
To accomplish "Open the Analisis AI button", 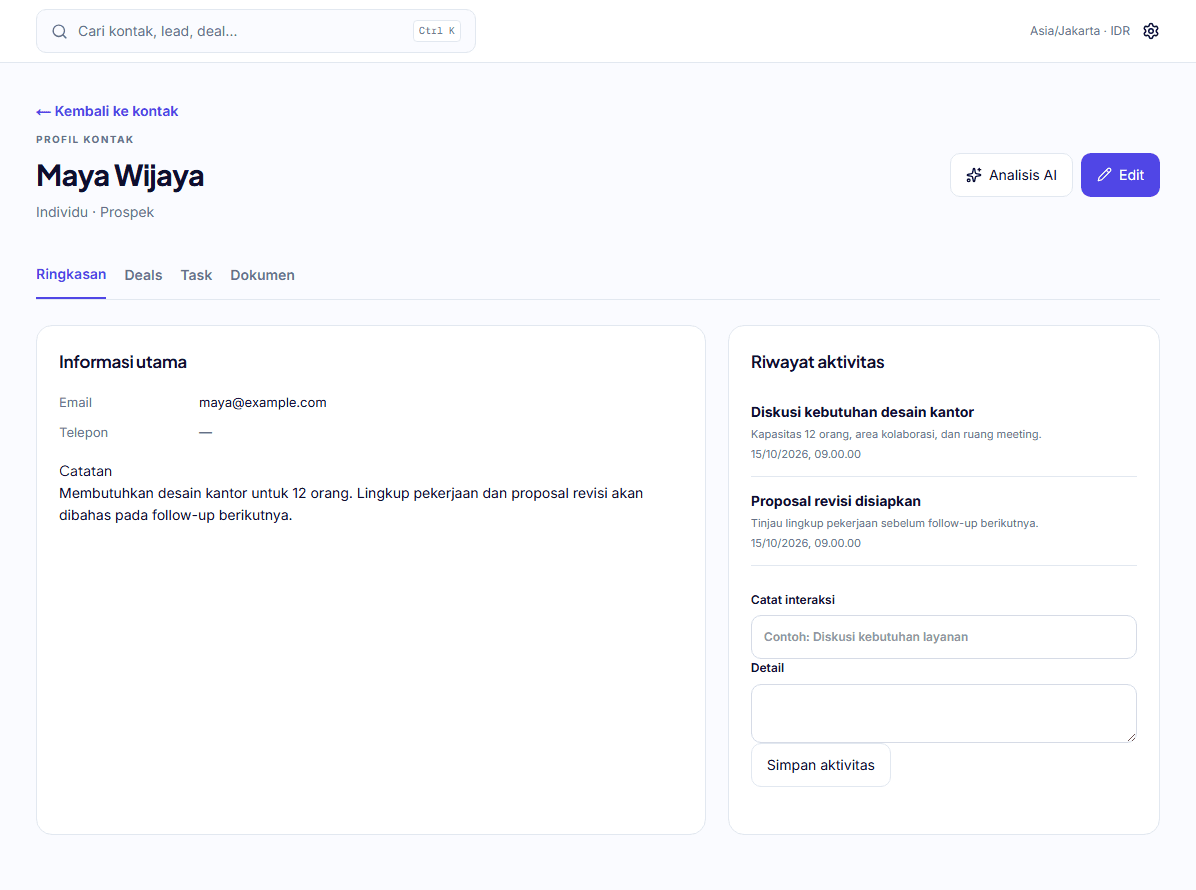I will pyautogui.click(x=1011, y=175).
